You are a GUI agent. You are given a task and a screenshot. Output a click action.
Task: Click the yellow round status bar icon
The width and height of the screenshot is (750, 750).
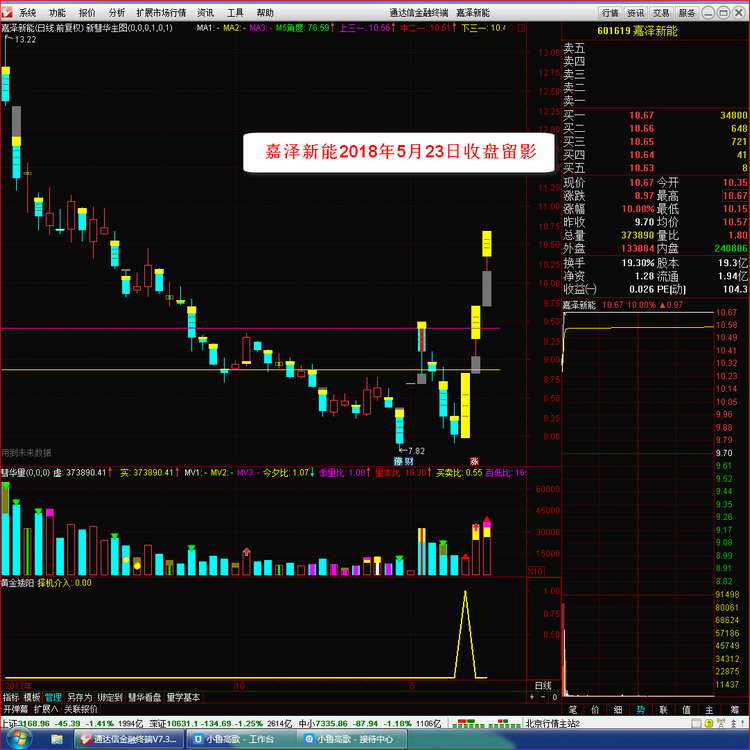pyautogui.click(x=708, y=724)
